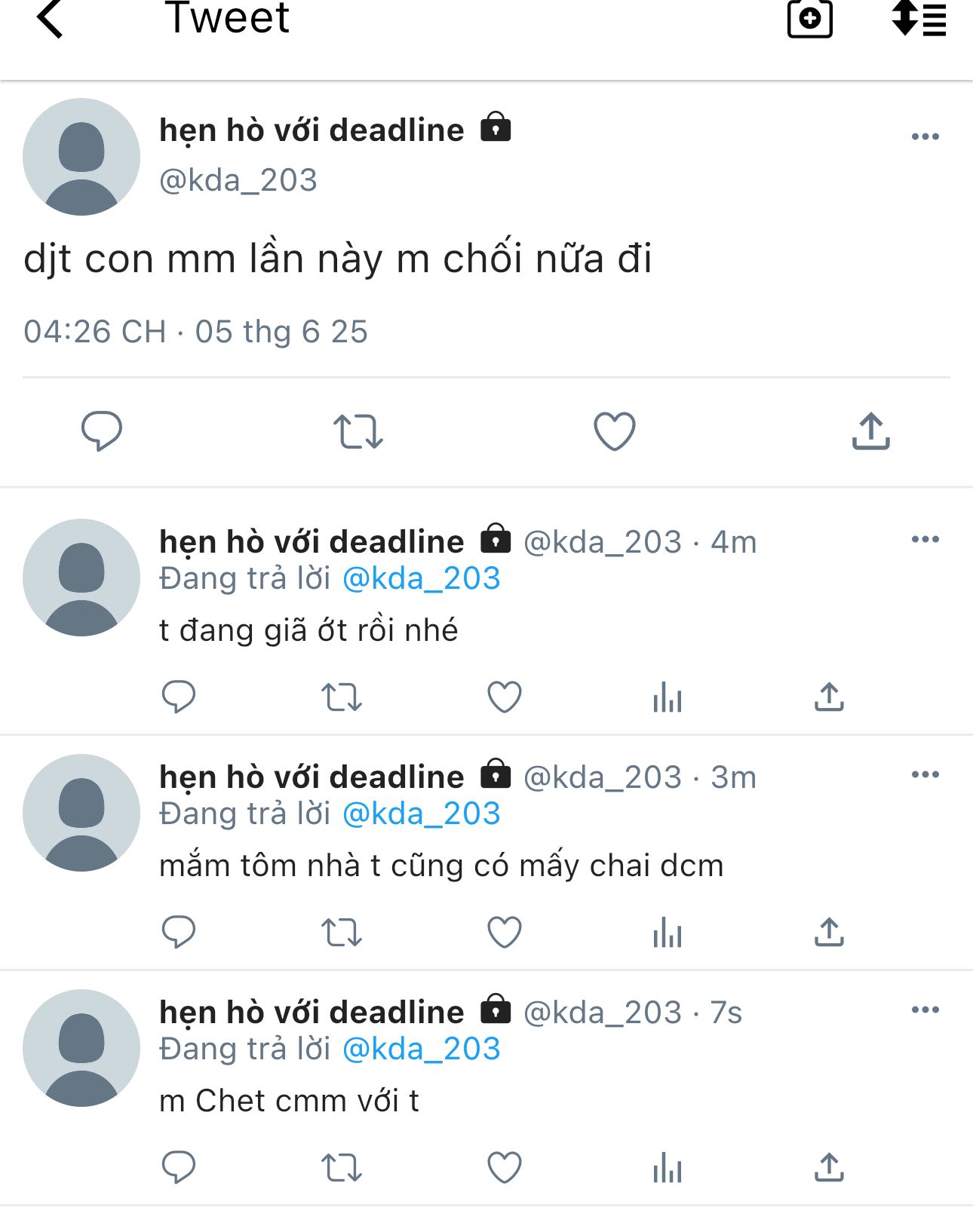The width and height of the screenshot is (973, 1232).
Task: Share the main tweet
Action: [x=870, y=431]
